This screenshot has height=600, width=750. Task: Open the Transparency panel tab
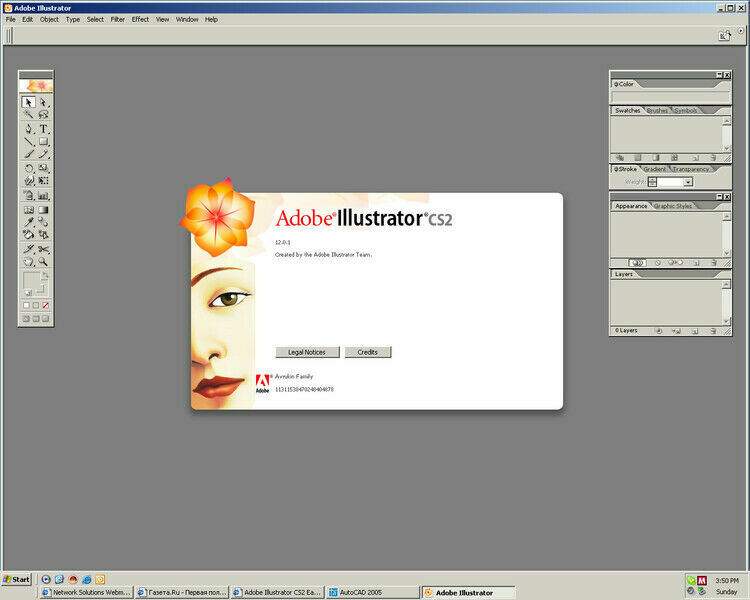click(x=691, y=169)
